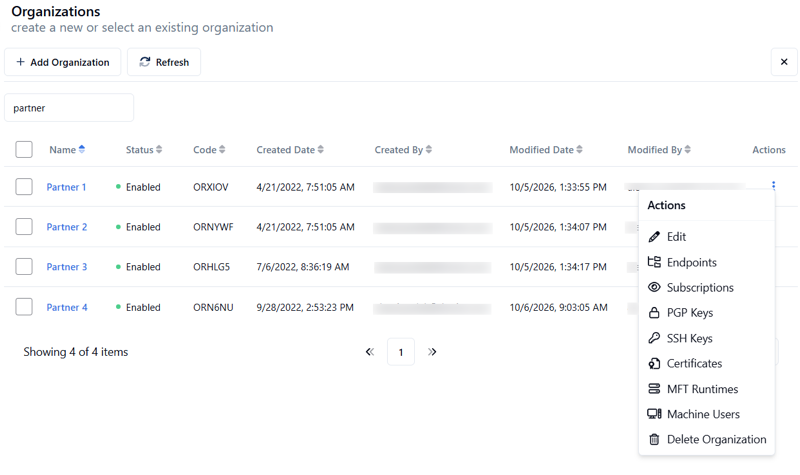Sort the table by Status column
The height and width of the screenshot is (475, 800).
click(x=144, y=149)
